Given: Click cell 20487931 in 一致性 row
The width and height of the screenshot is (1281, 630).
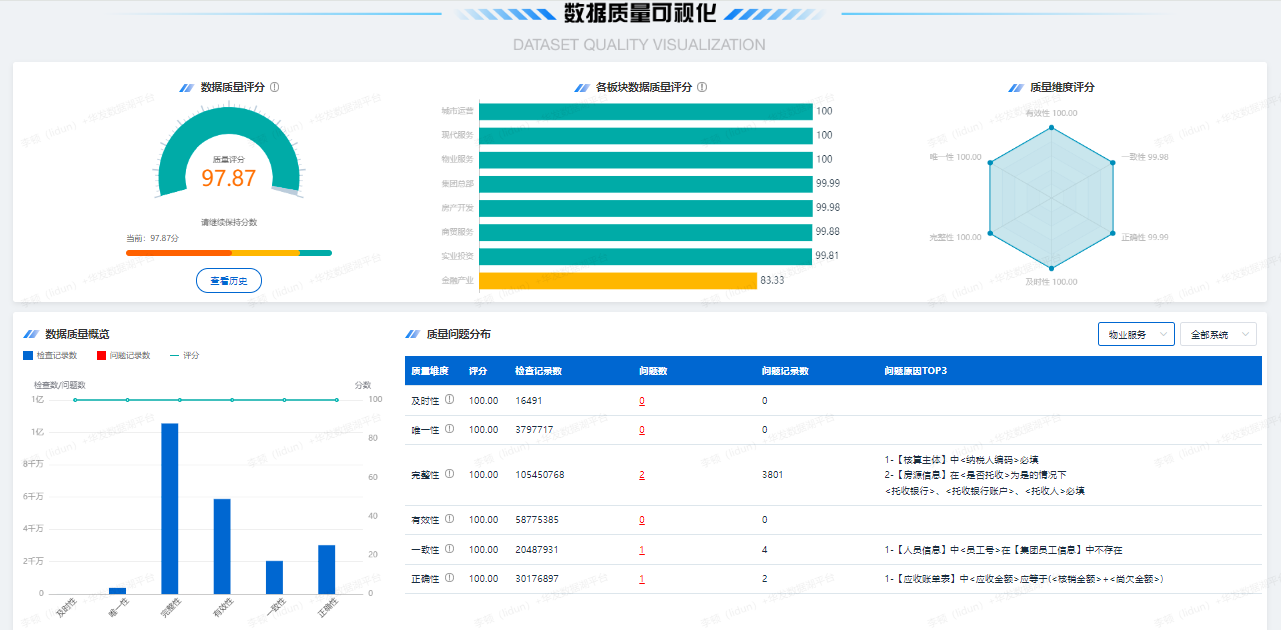Looking at the screenshot, I should 537,550.
